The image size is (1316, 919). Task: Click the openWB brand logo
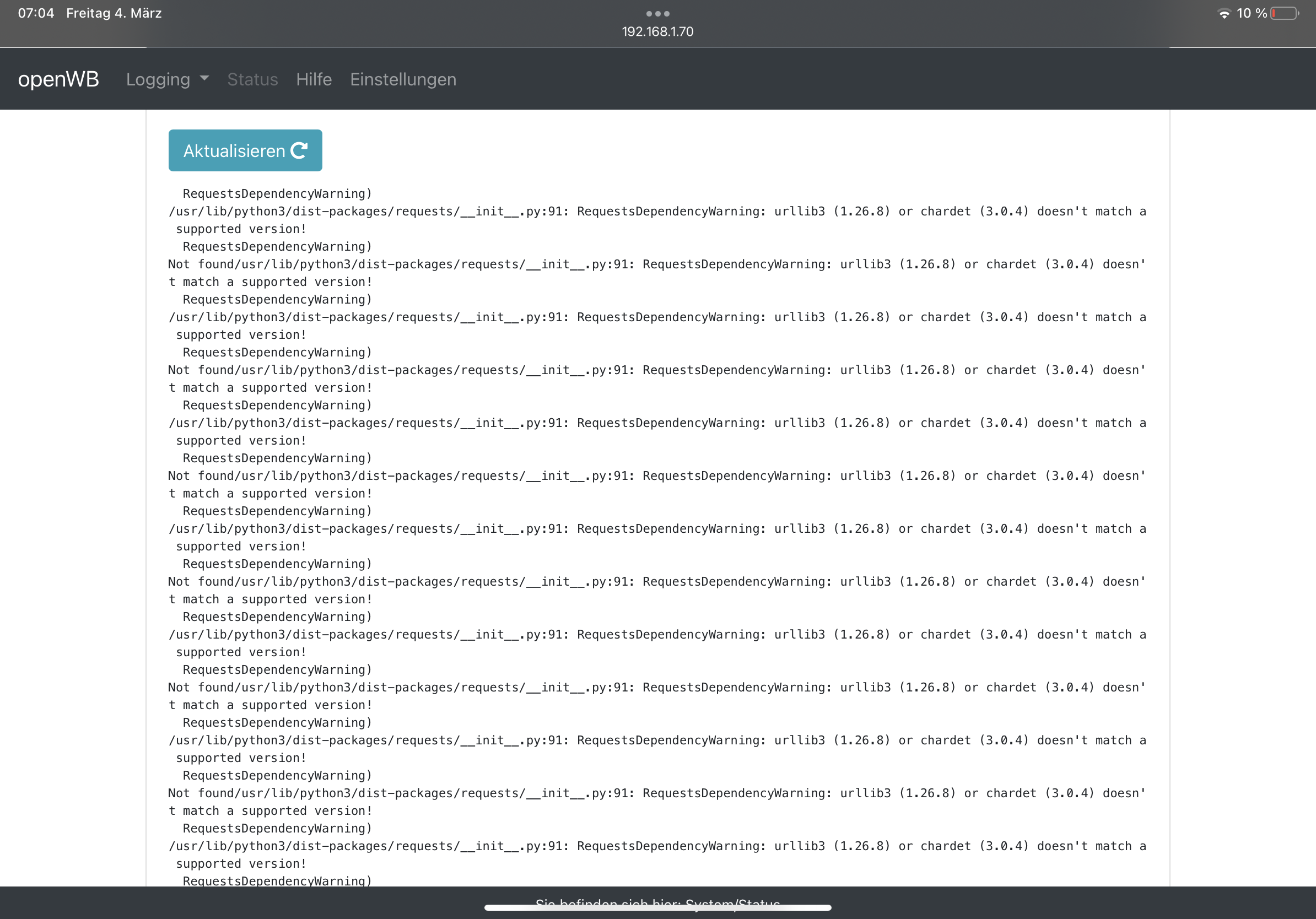coord(58,79)
